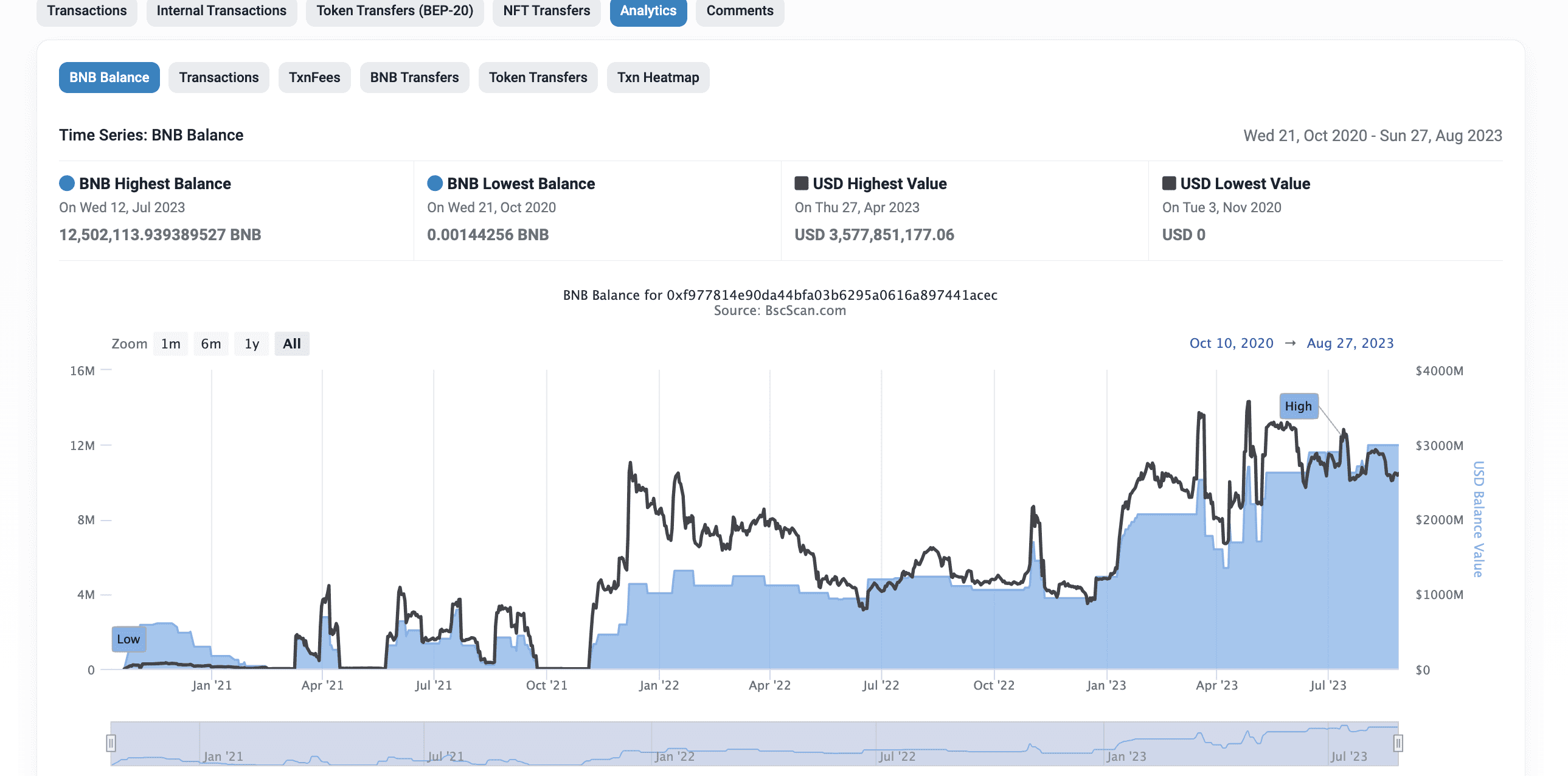Show the Txn Heatmap chart
Viewport: 1568px width, 776px height.
[x=657, y=77]
